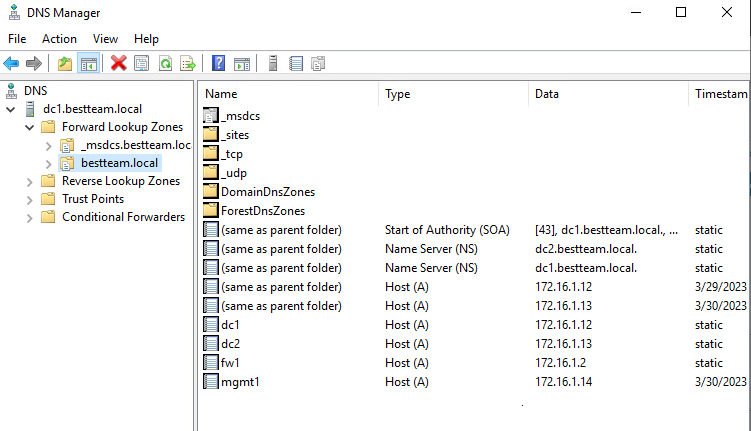The height and width of the screenshot is (431, 751).
Task: Collapse the Forward Lookup Zones chevron
Action: tap(30, 127)
